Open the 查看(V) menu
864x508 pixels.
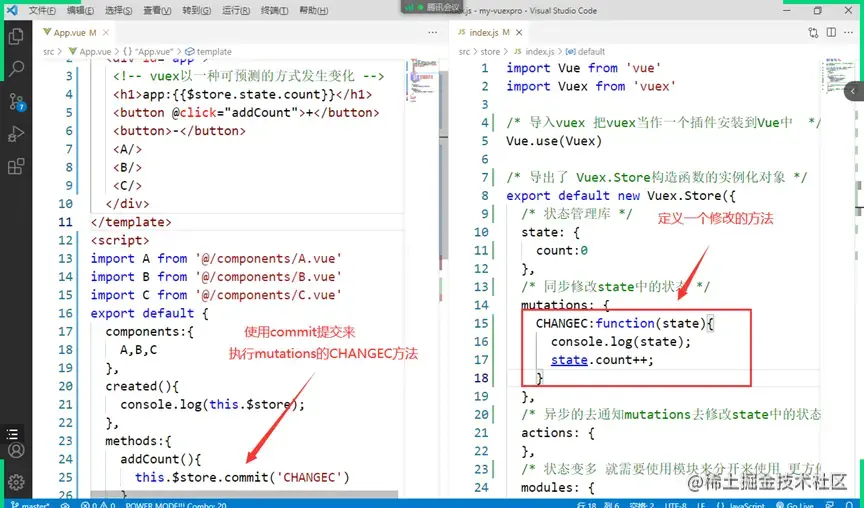(157, 10)
